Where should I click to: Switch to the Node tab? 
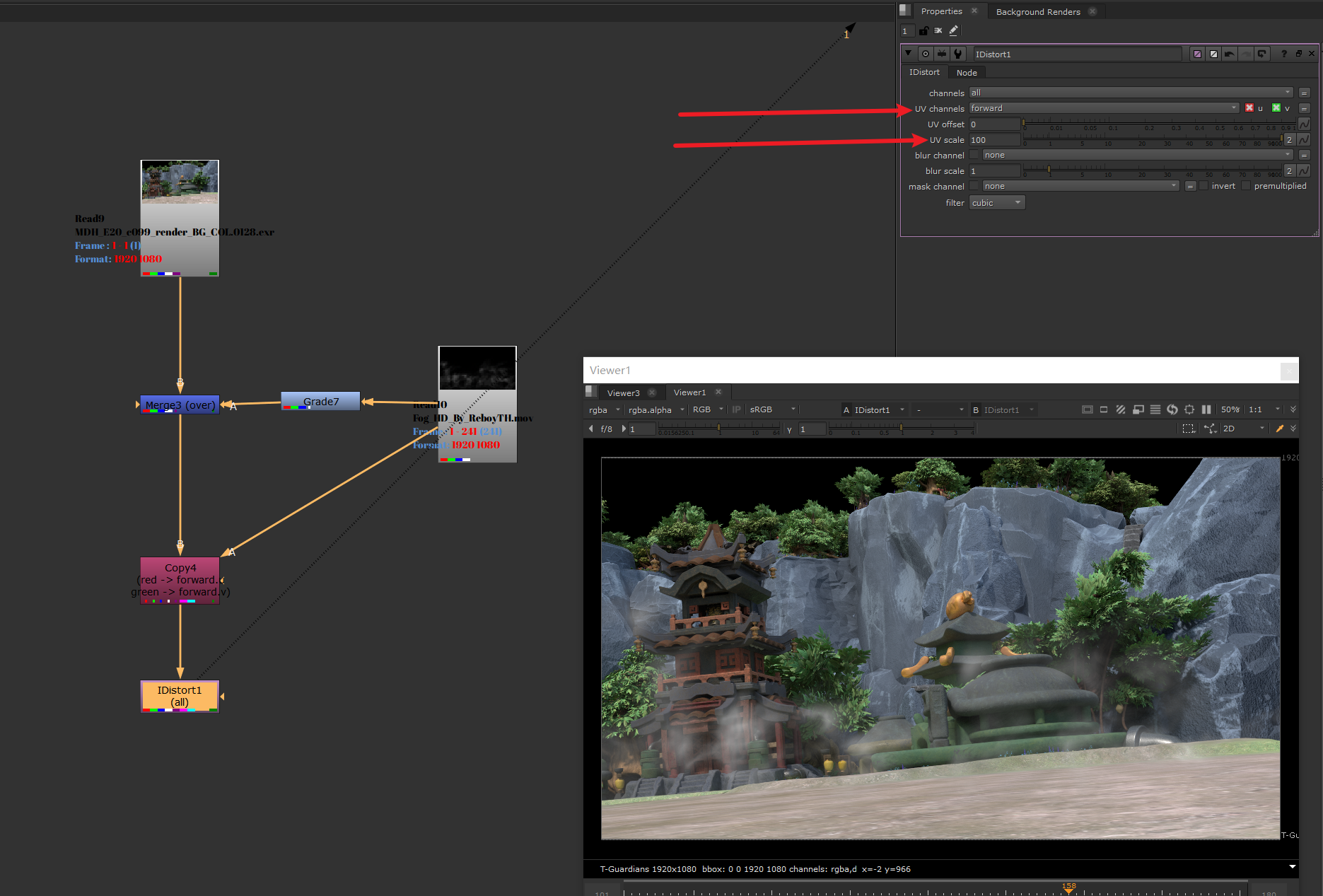[967, 73]
